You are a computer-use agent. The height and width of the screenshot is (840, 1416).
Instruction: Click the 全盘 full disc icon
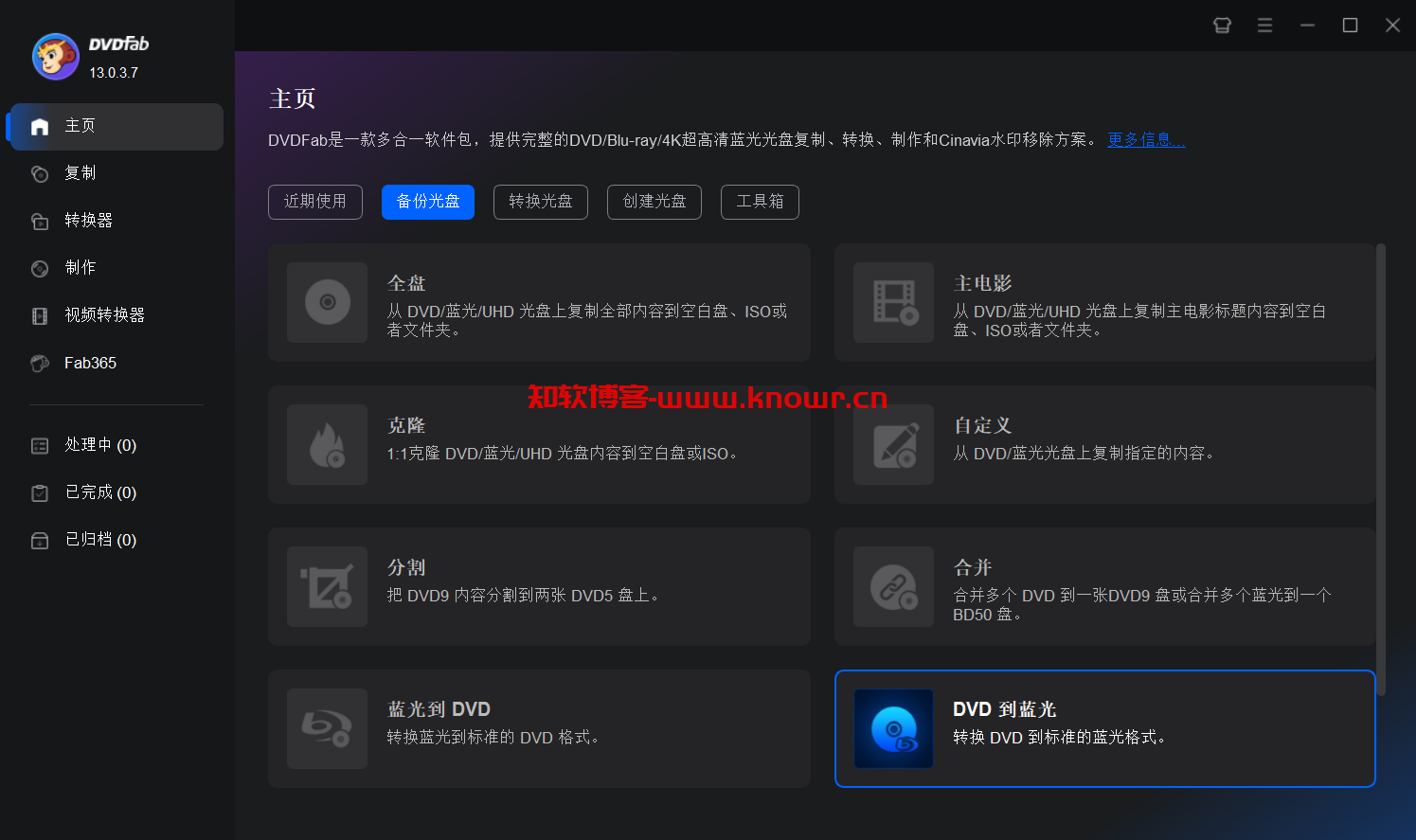[x=328, y=302]
